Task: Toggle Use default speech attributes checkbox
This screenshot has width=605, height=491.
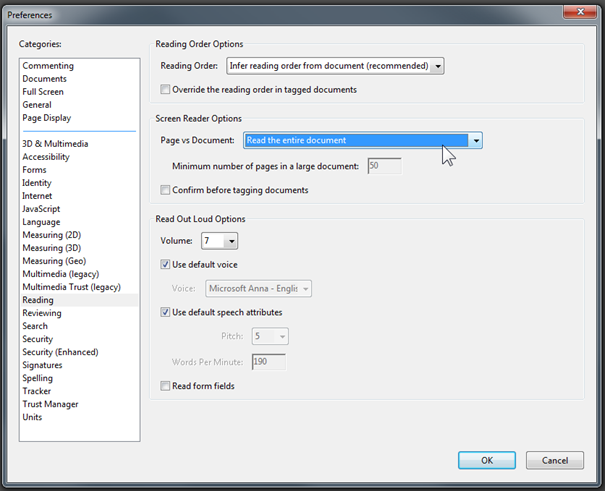Action: [166, 312]
